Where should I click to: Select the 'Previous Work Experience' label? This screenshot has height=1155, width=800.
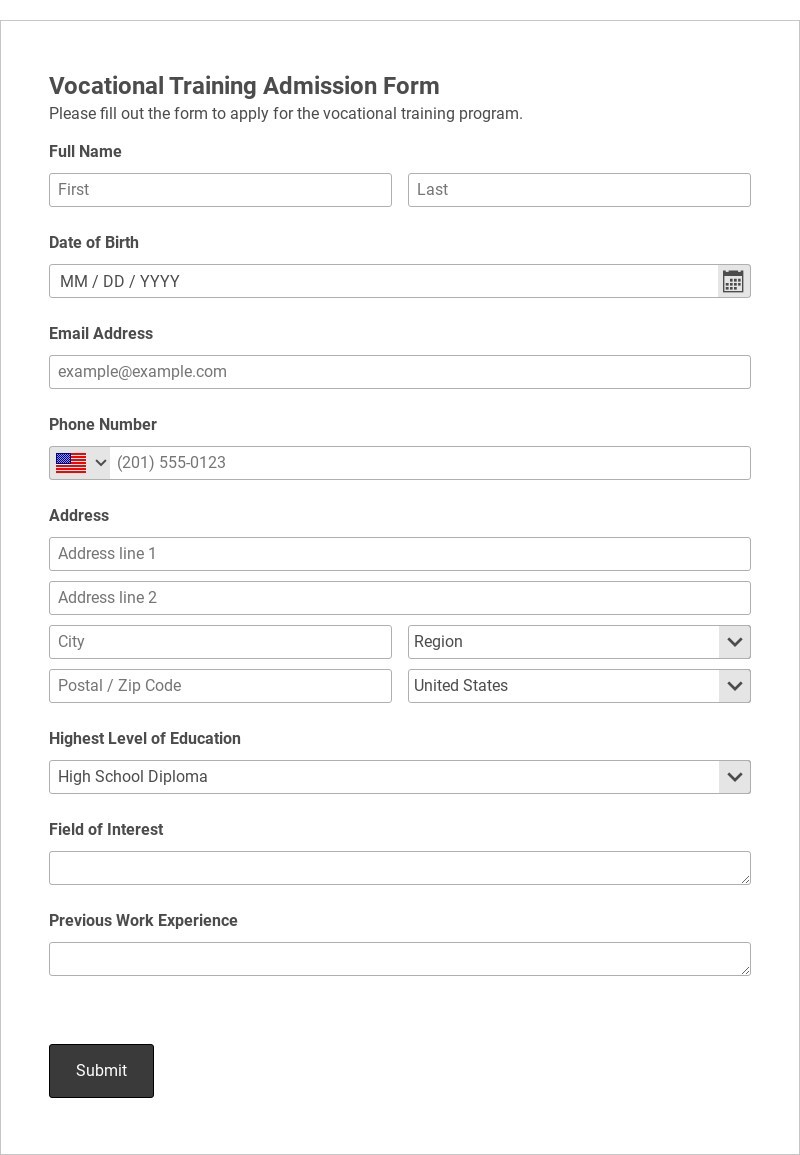[144, 921]
